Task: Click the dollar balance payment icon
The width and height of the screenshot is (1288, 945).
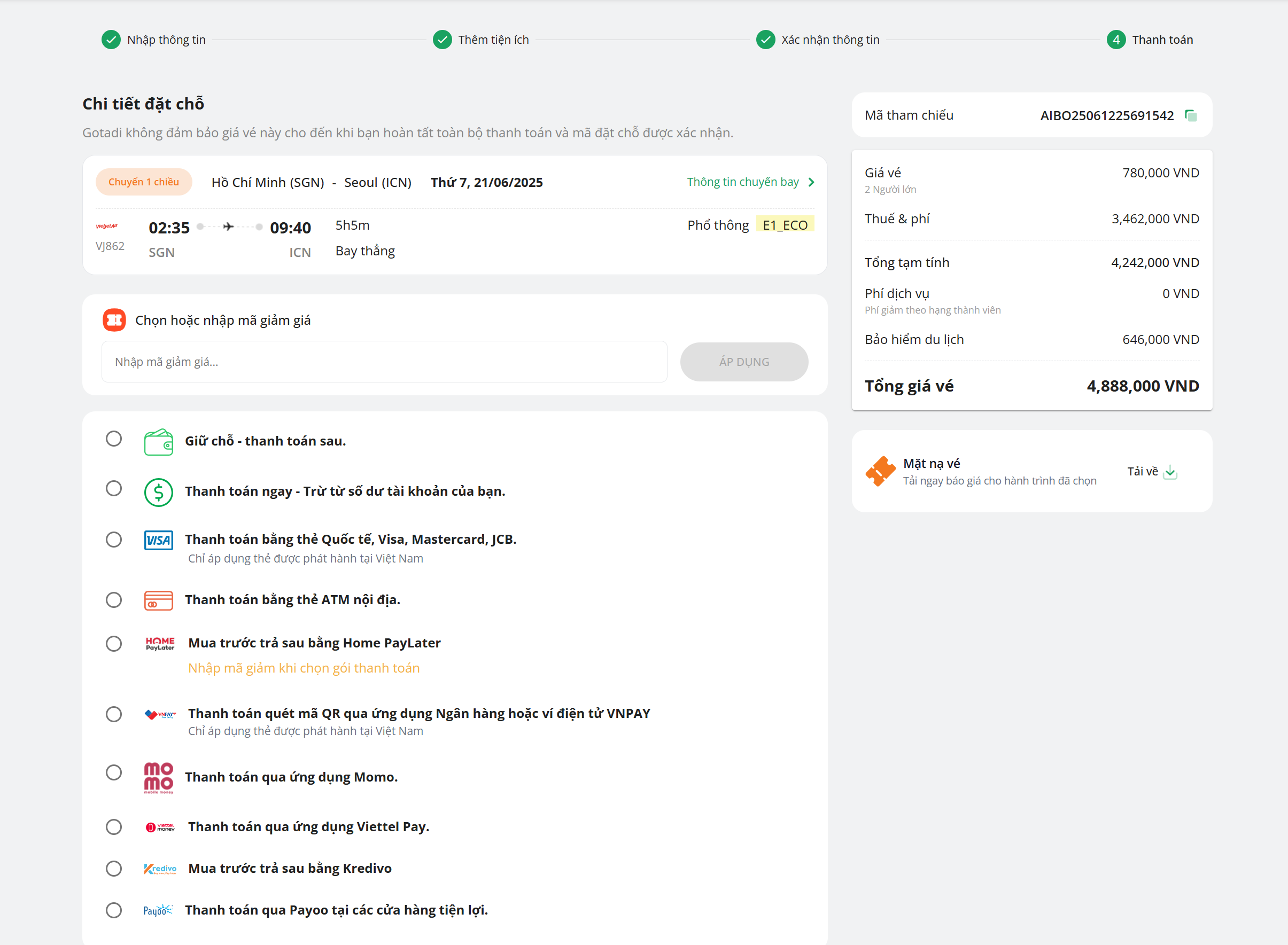Action: click(x=159, y=492)
